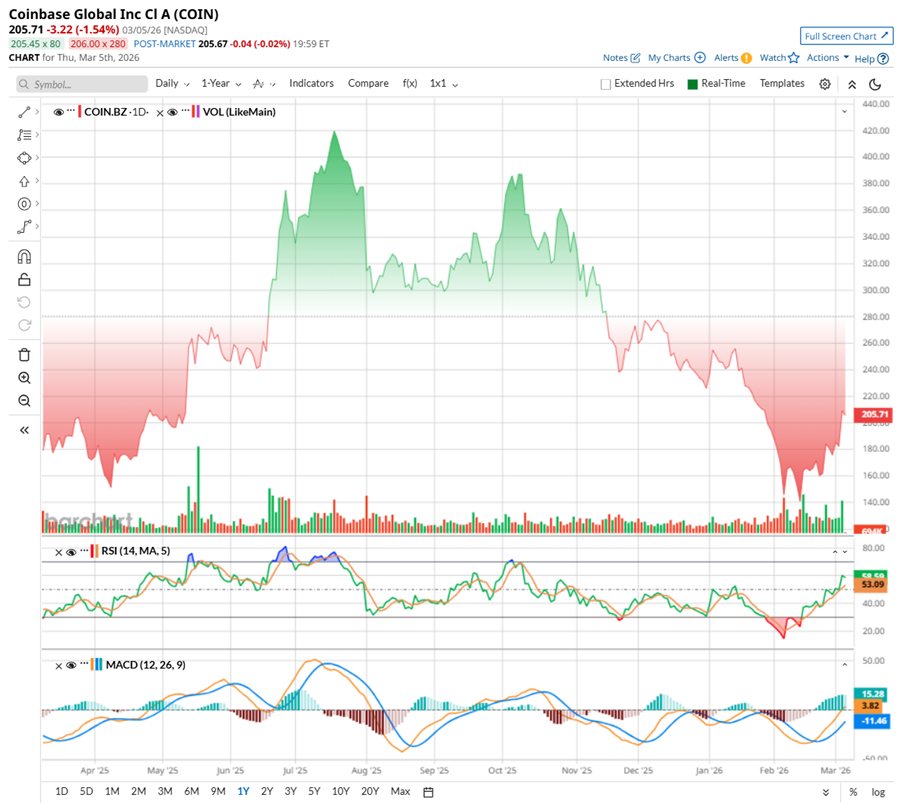This screenshot has width=902, height=804.
Task: Toggle visibility of the RSI indicator
Action: 71,552
